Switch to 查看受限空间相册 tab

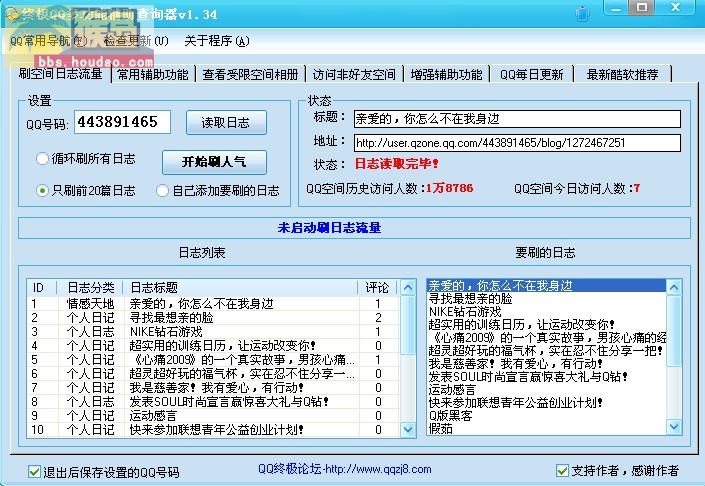pyautogui.click(x=250, y=74)
